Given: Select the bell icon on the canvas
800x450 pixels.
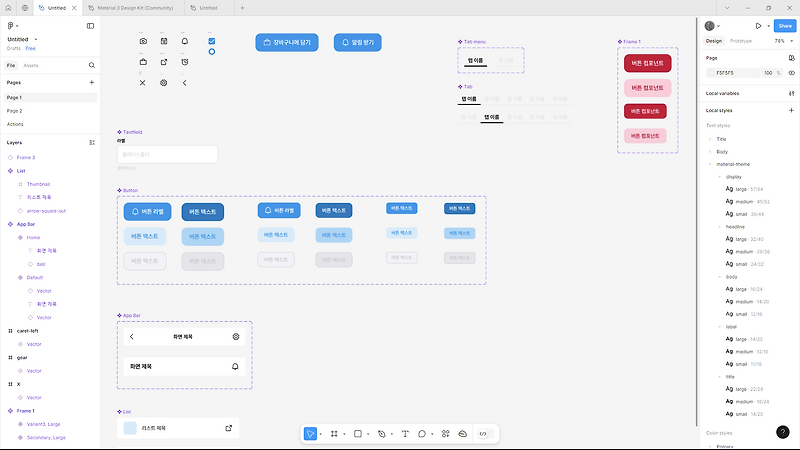Looking at the screenshot, I should 185,41.
